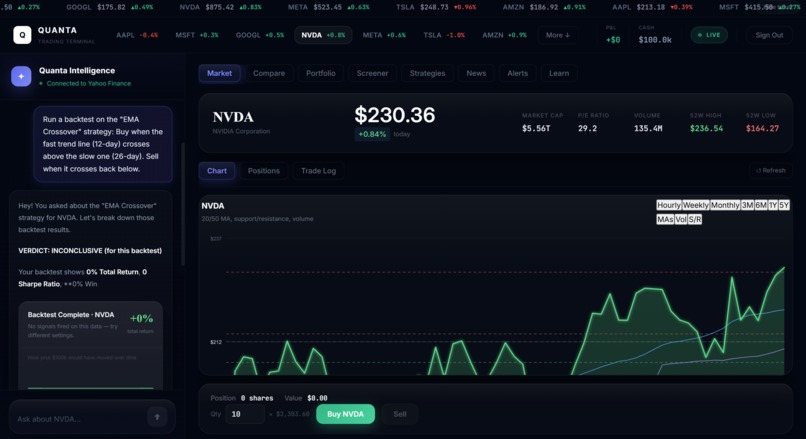The width and height of the screenshot is (806, 439).
Task: Switch to the Positions sub-tab
Action: [264, 171]
